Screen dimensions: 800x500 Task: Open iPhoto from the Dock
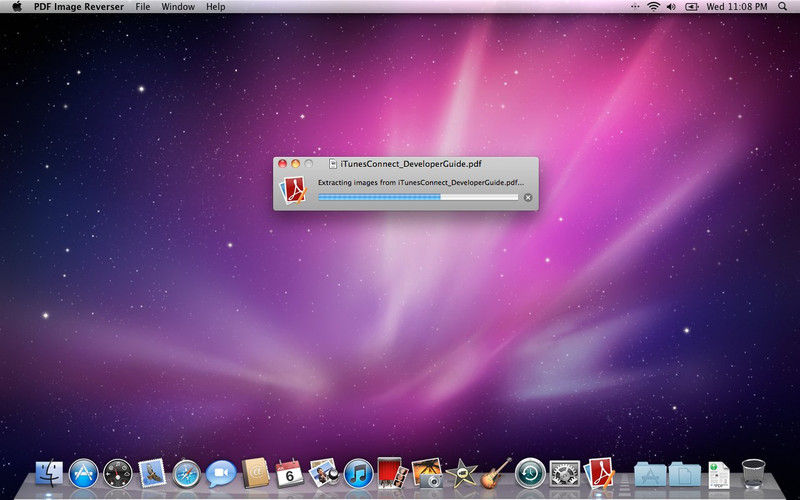427,473
